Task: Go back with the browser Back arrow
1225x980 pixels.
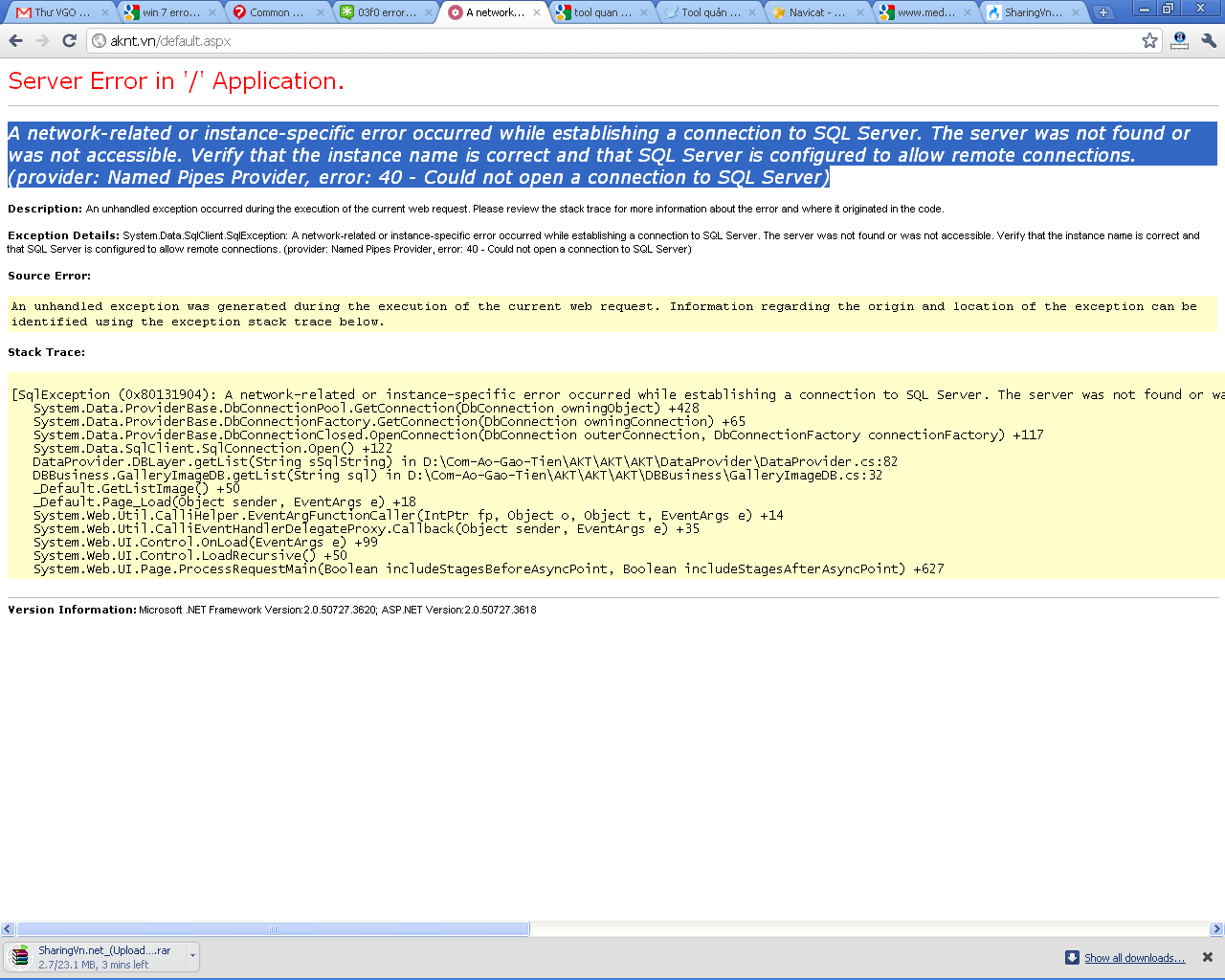Action: (15, 41)
